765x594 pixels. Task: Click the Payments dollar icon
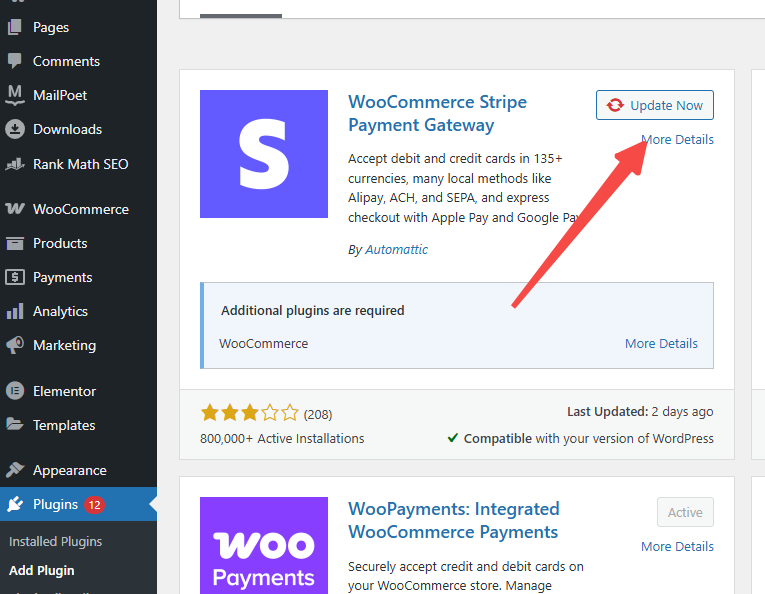pyautogui.click(x=15, y=277)
